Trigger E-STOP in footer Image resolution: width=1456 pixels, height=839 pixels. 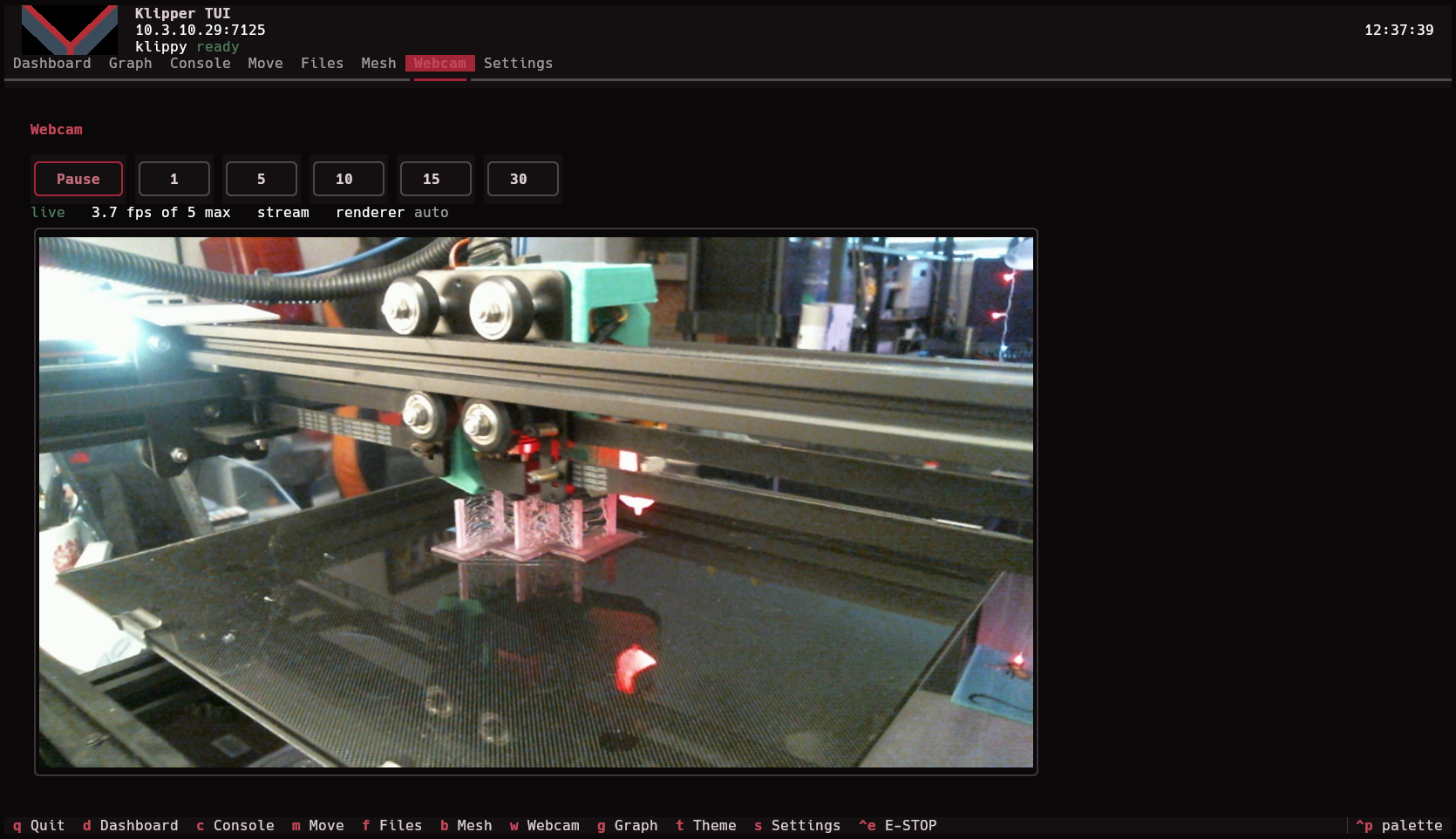coord(897,825)
